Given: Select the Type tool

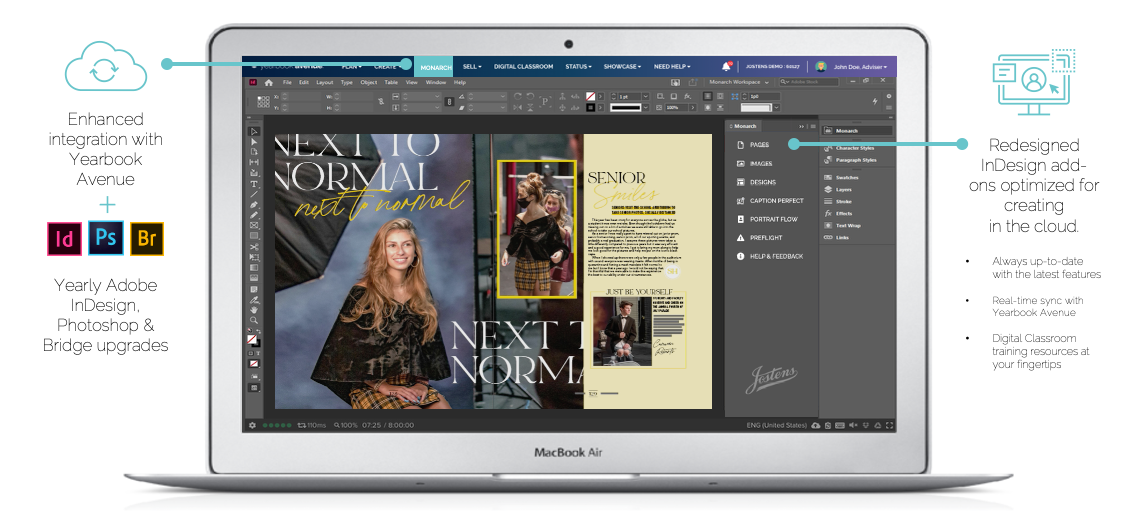Looking at the screenshot, I should click(x=254, y=184).
